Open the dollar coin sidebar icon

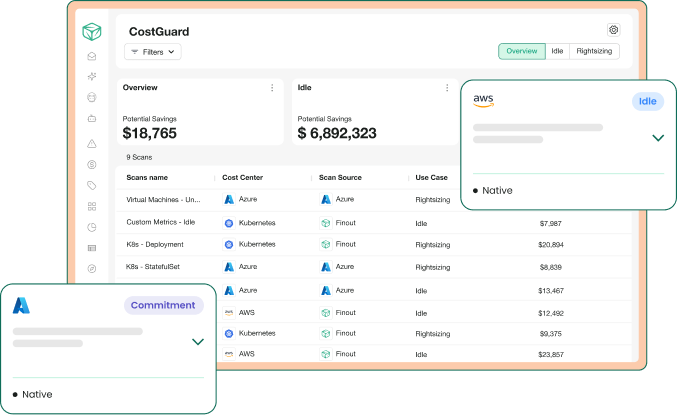pos(92,165)
